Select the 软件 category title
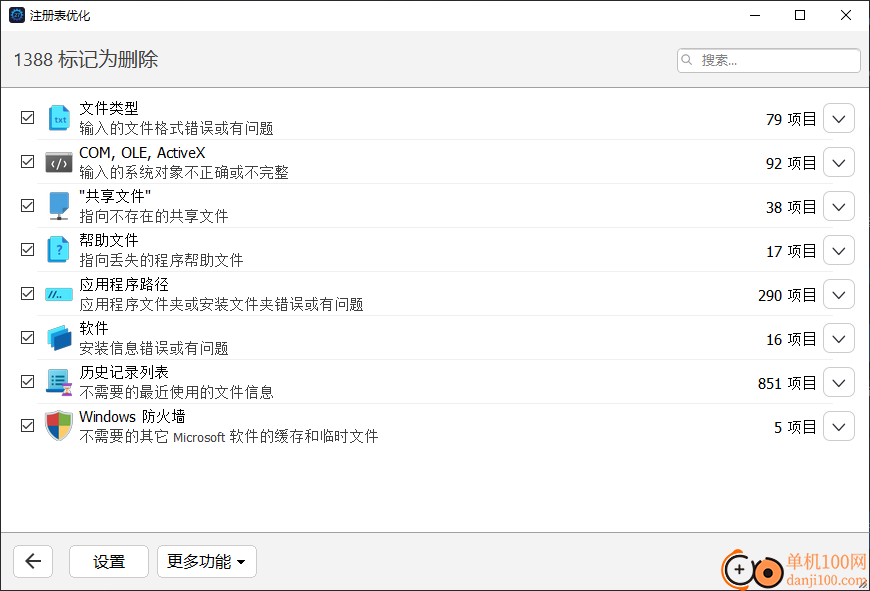Image resolution: width=870 pixels, height=591 pixels. [94, 329]
